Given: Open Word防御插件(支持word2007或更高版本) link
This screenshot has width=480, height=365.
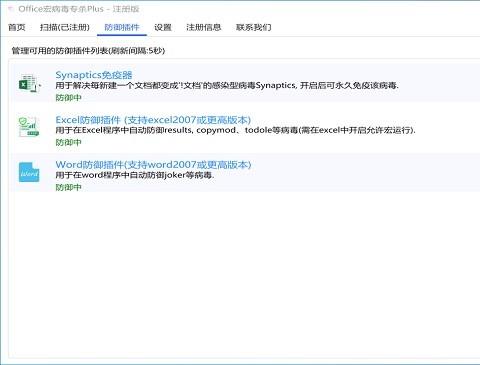Looking at the screenshot, I should coord(153,164).
